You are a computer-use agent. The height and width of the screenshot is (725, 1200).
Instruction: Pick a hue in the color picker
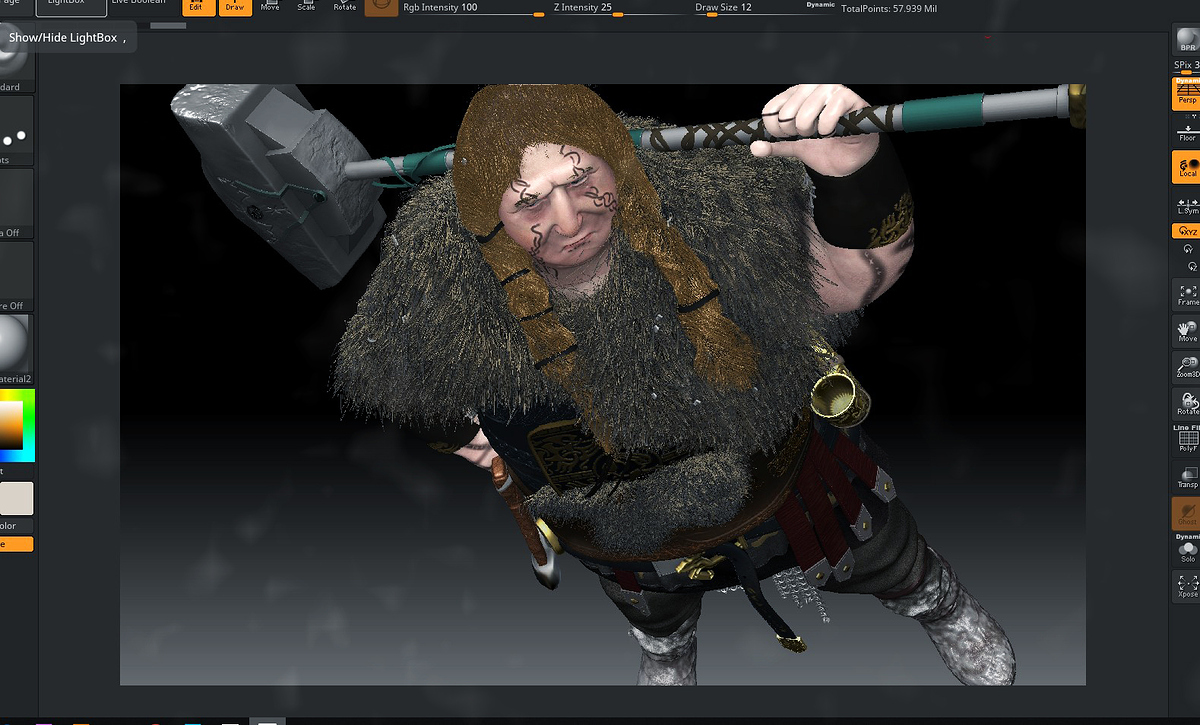pos(17,425)
